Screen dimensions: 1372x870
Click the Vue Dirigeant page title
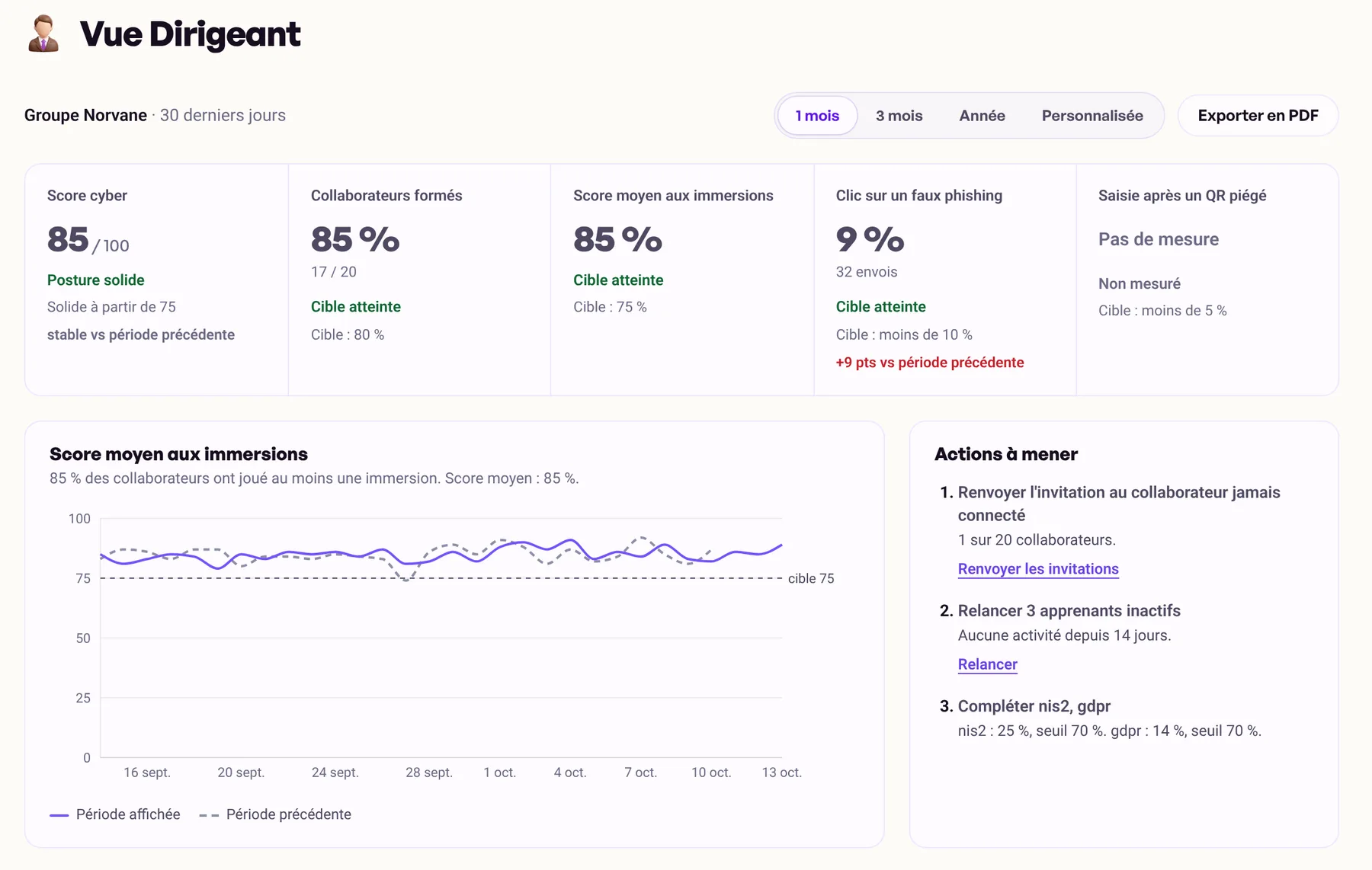tap(191, 34)
